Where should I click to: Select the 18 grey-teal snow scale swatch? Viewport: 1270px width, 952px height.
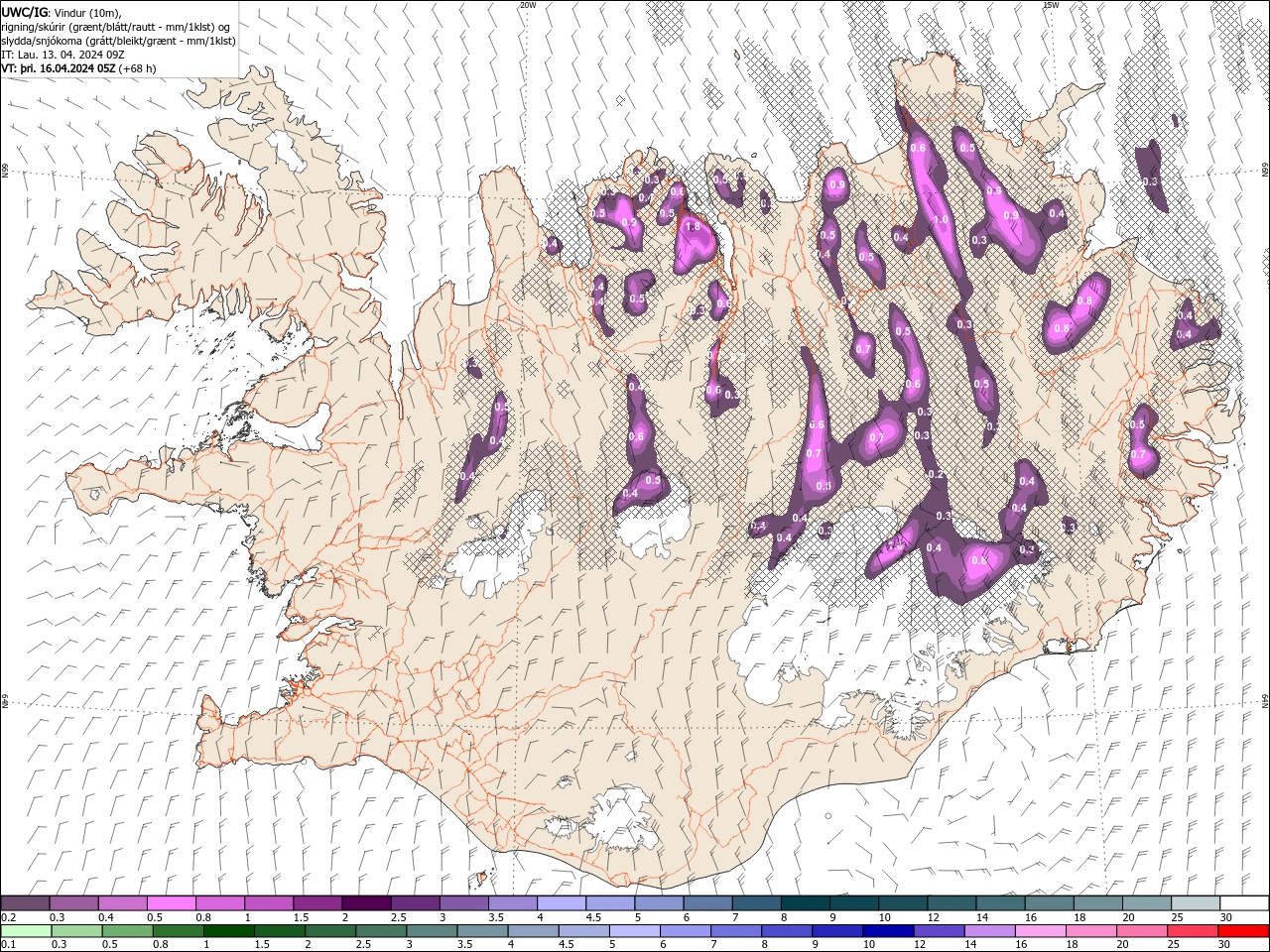click(x=1096, y=903)
